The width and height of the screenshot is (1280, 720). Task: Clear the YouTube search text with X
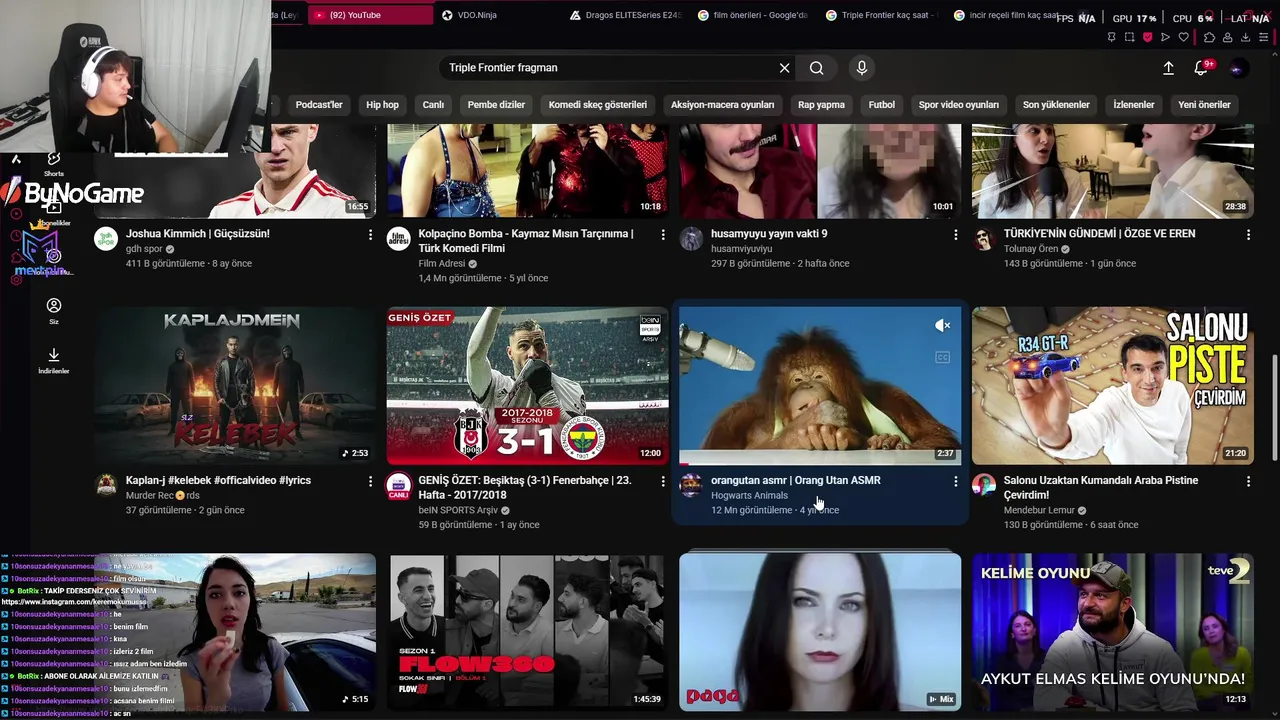[x=784, y=68]
